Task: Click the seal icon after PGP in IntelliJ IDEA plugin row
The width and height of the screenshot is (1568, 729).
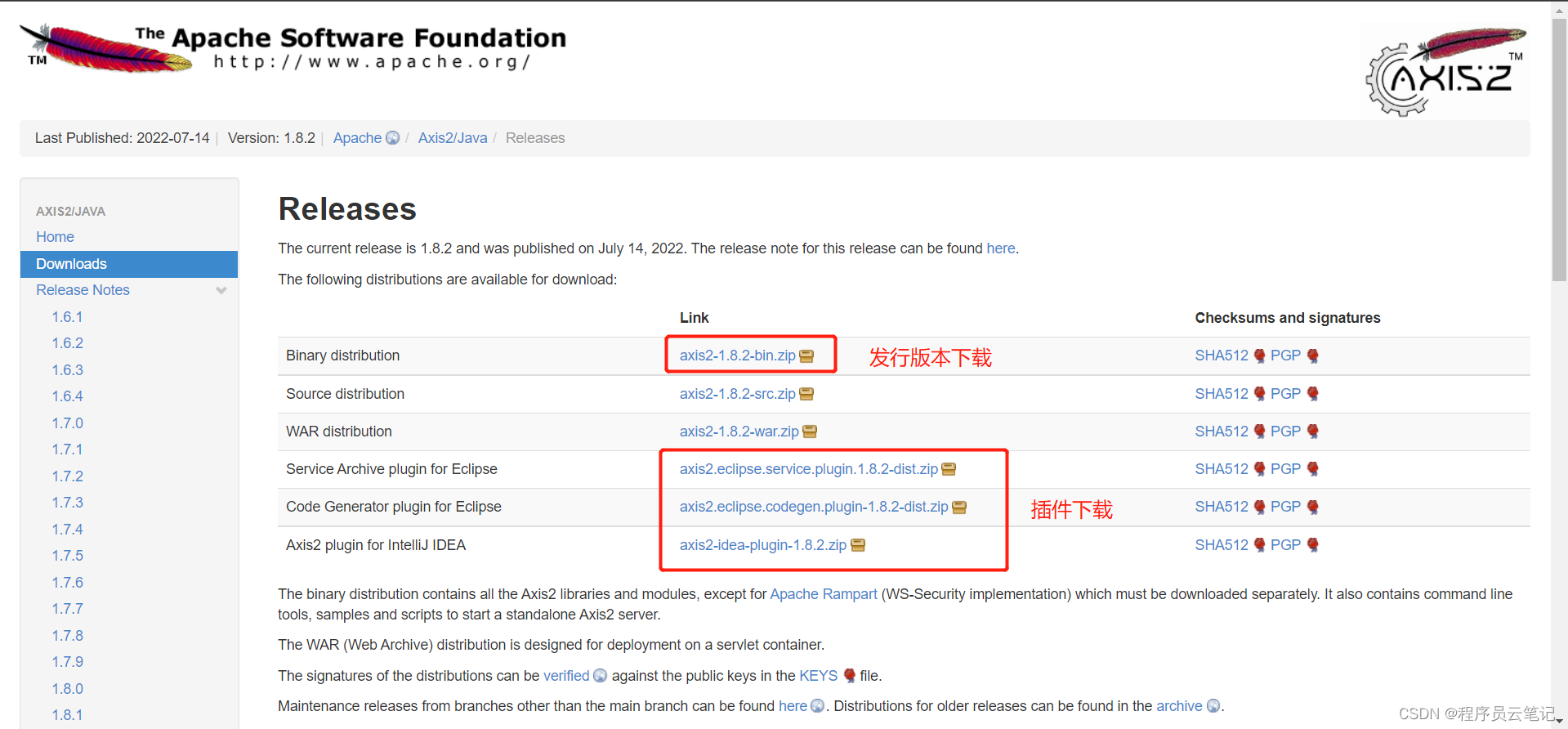Action: pyautogui.click(x=1312, y=545)
